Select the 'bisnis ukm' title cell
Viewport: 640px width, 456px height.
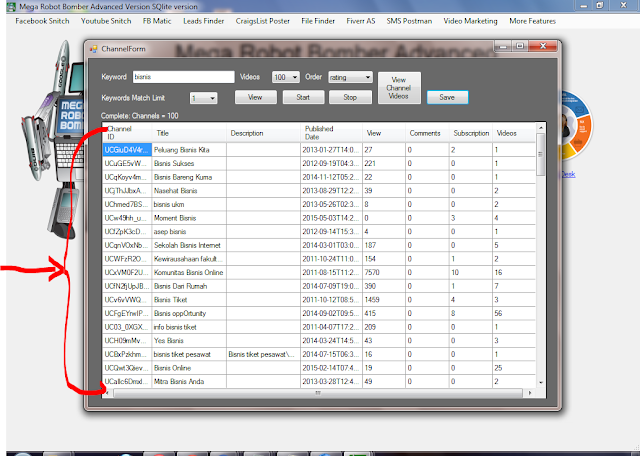coord(189,204)
